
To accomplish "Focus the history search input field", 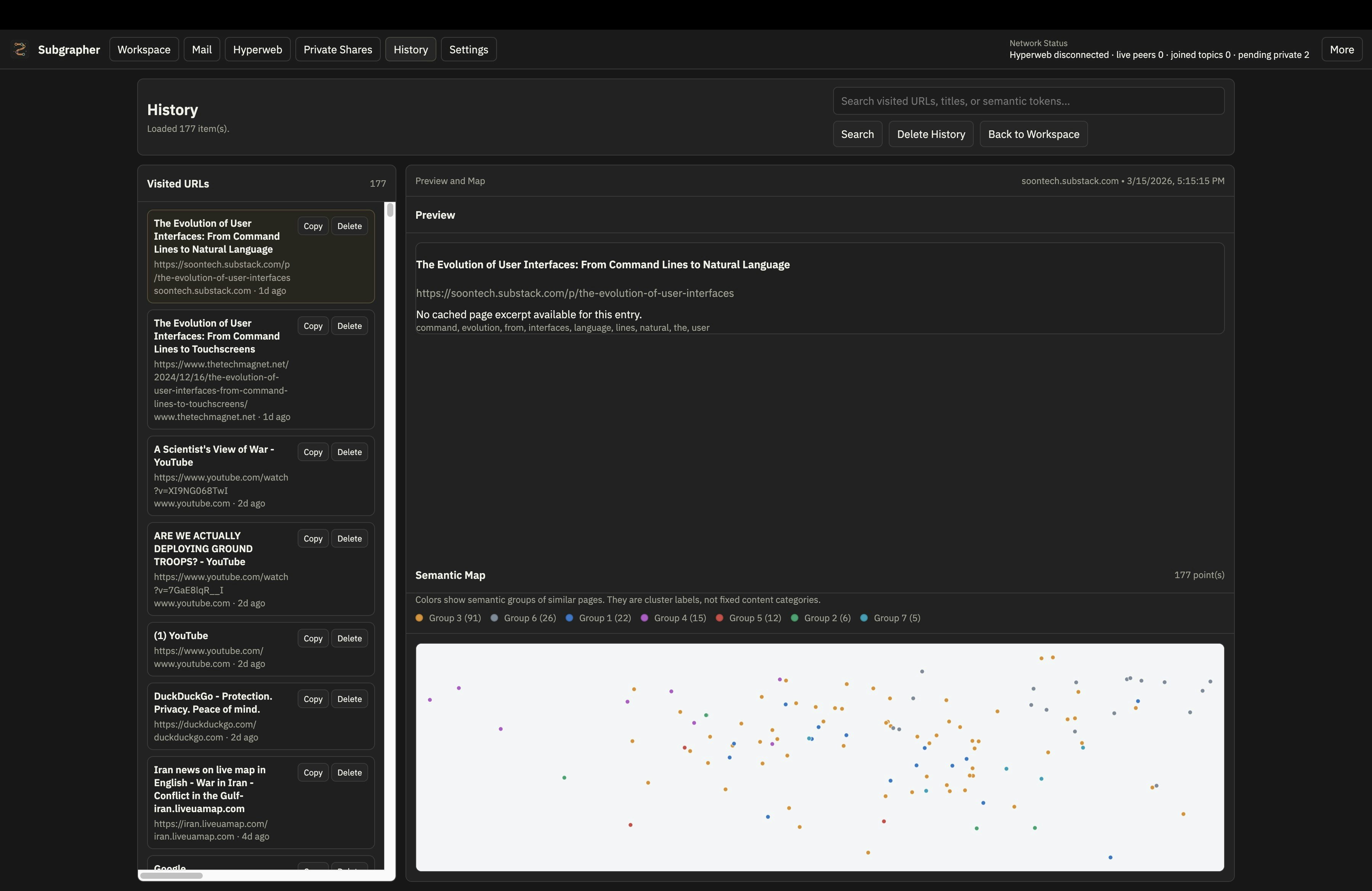I will (1028, 101).
